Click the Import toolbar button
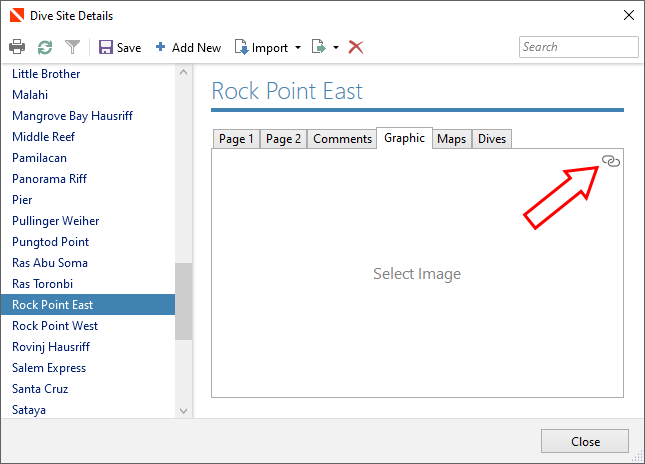 tap(262, 47)
